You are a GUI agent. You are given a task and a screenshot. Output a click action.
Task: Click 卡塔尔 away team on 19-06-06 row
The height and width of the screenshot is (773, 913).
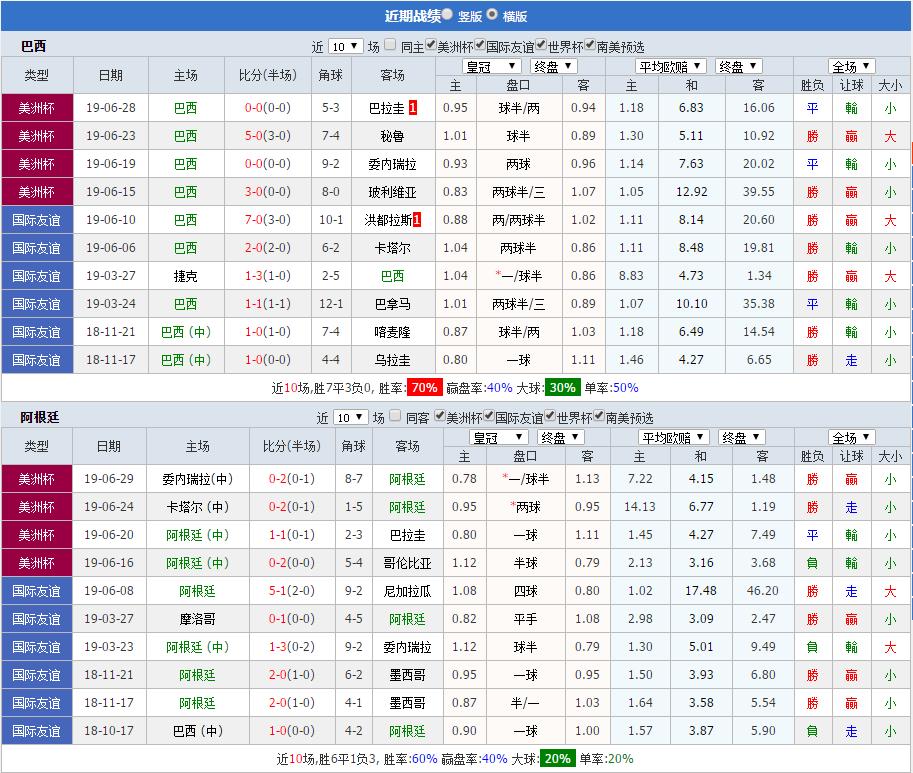392,247
